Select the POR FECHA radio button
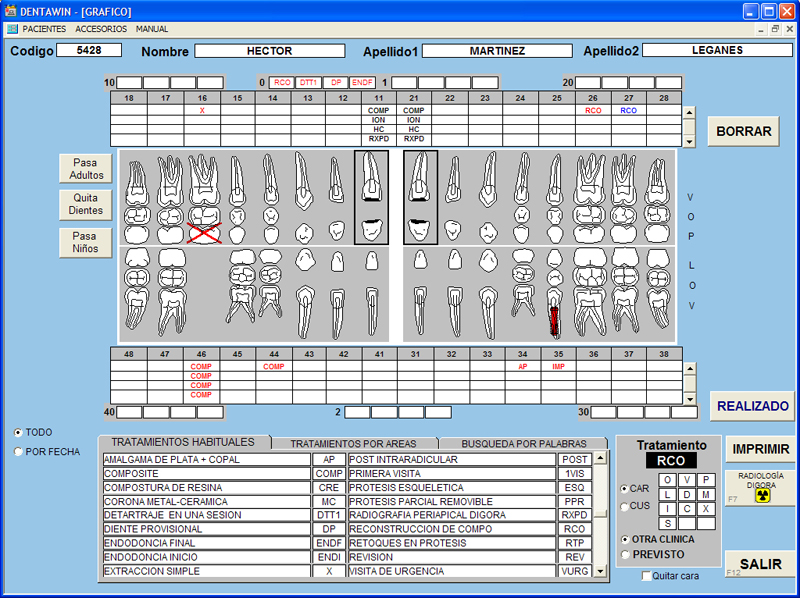Viewport: 800px width, 598px height. click(18, 452)
